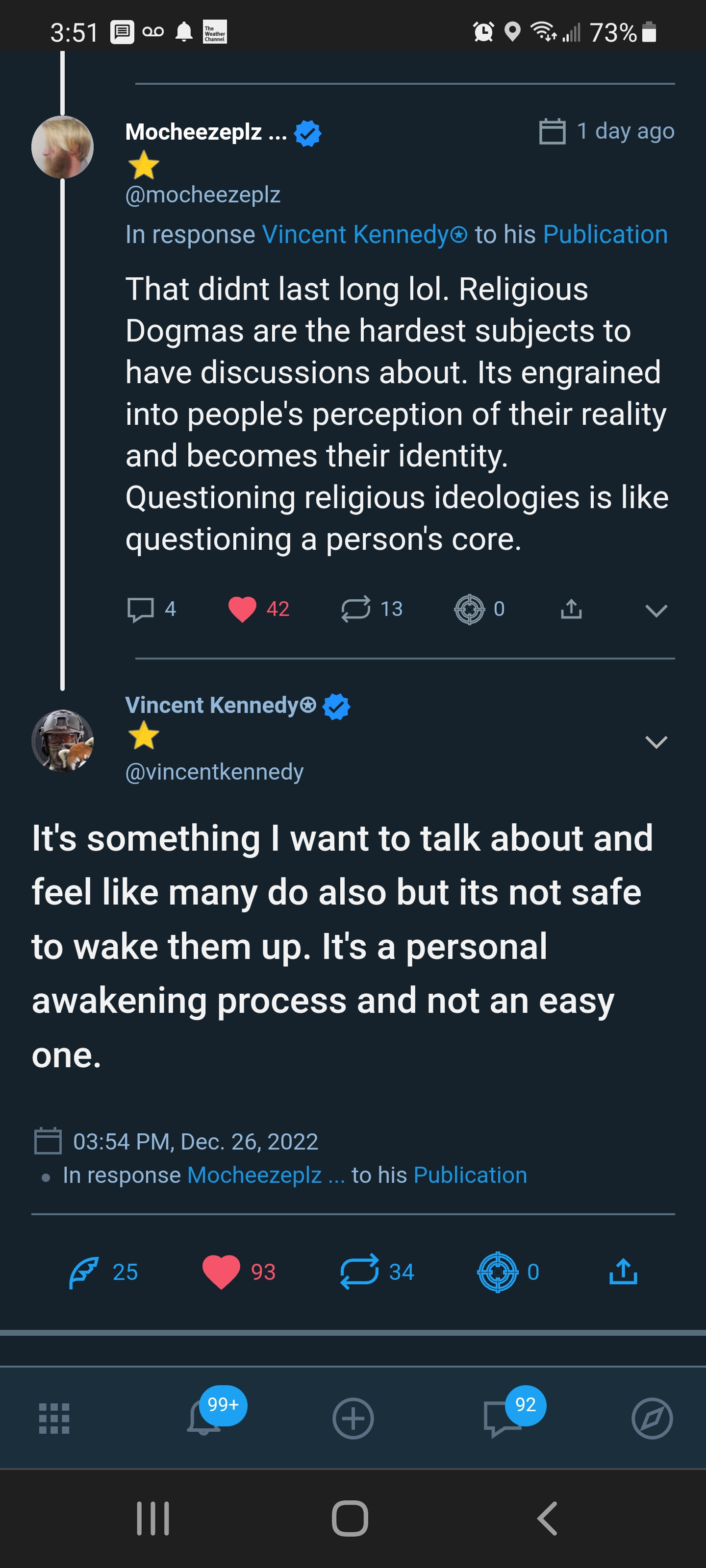706x1568 pixels.
Task: Open the chevron menu on Vincent Kennedy's post
Action: pos(656,742)
